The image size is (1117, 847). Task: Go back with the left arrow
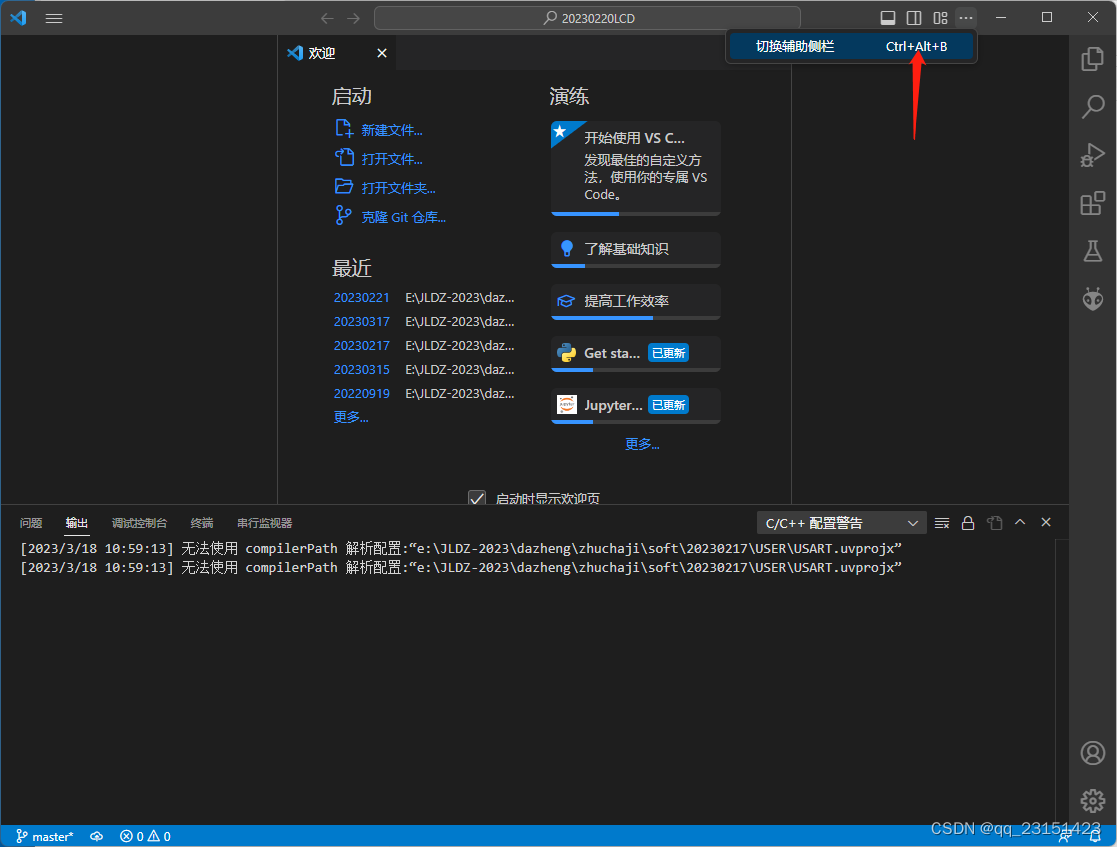(x=327, y=19)
